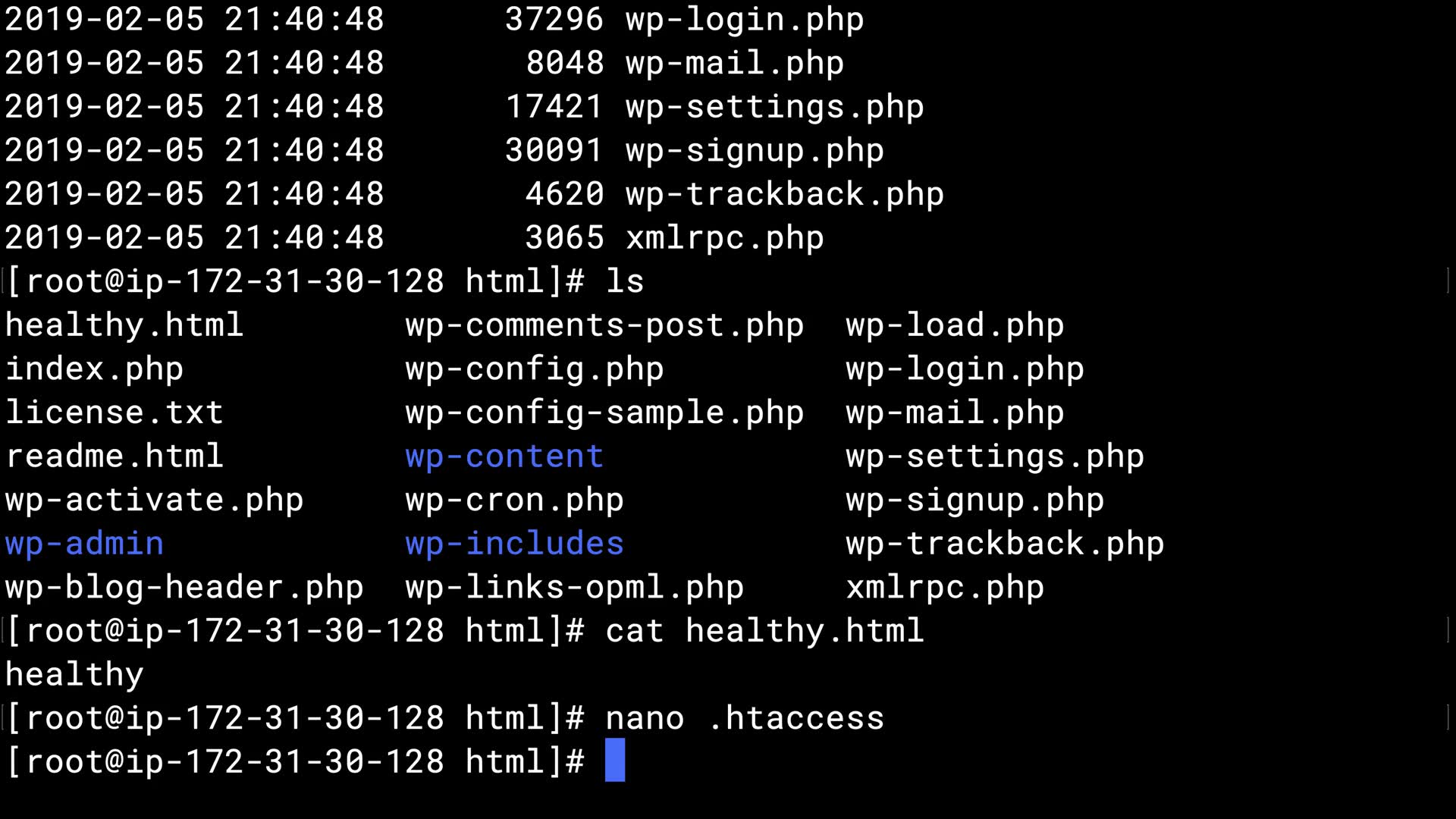Click the index.php filename
This screenshot has width=1456, height=819.
[94, 369]
